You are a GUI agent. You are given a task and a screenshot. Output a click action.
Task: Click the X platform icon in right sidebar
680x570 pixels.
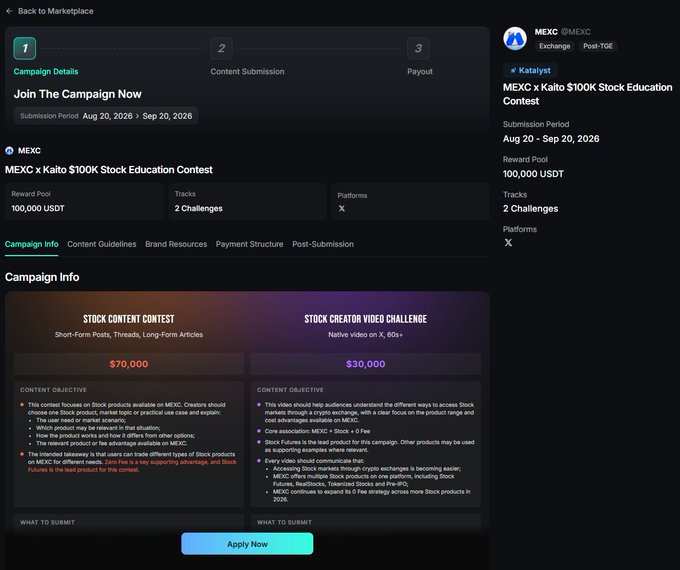click(508, 242)
